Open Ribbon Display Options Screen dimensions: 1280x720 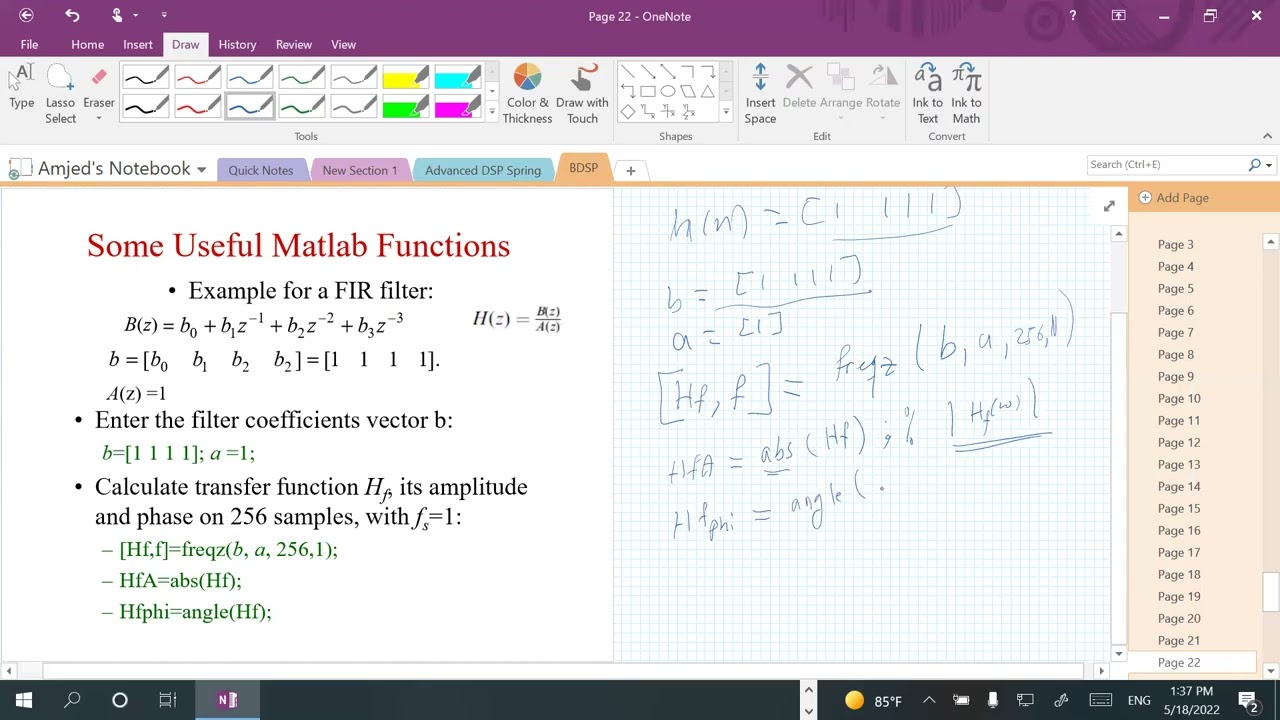tap(1119, 15)
